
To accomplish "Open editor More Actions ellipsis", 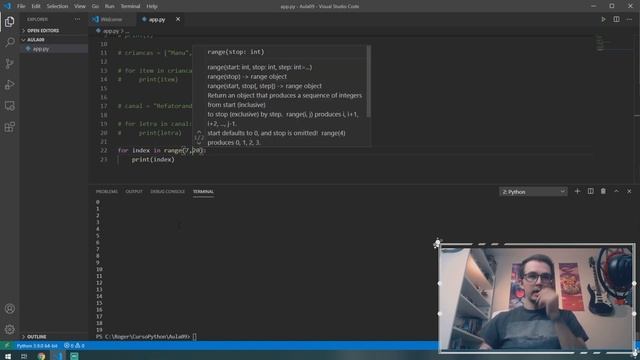I will 629,19.
